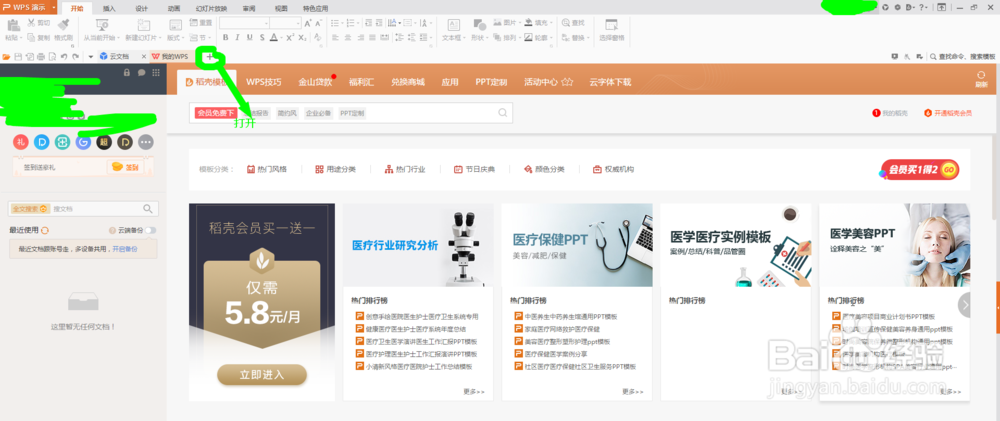Click the chat bubble icon in side panel
The width and height of the screenshot is (1000, 421).
tap(142, 72)
